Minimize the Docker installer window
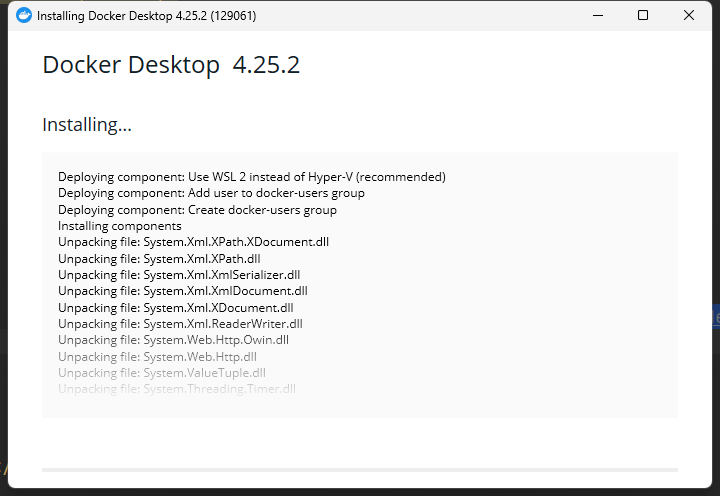This screenshot has height=496, width=720. coord(598,16)
